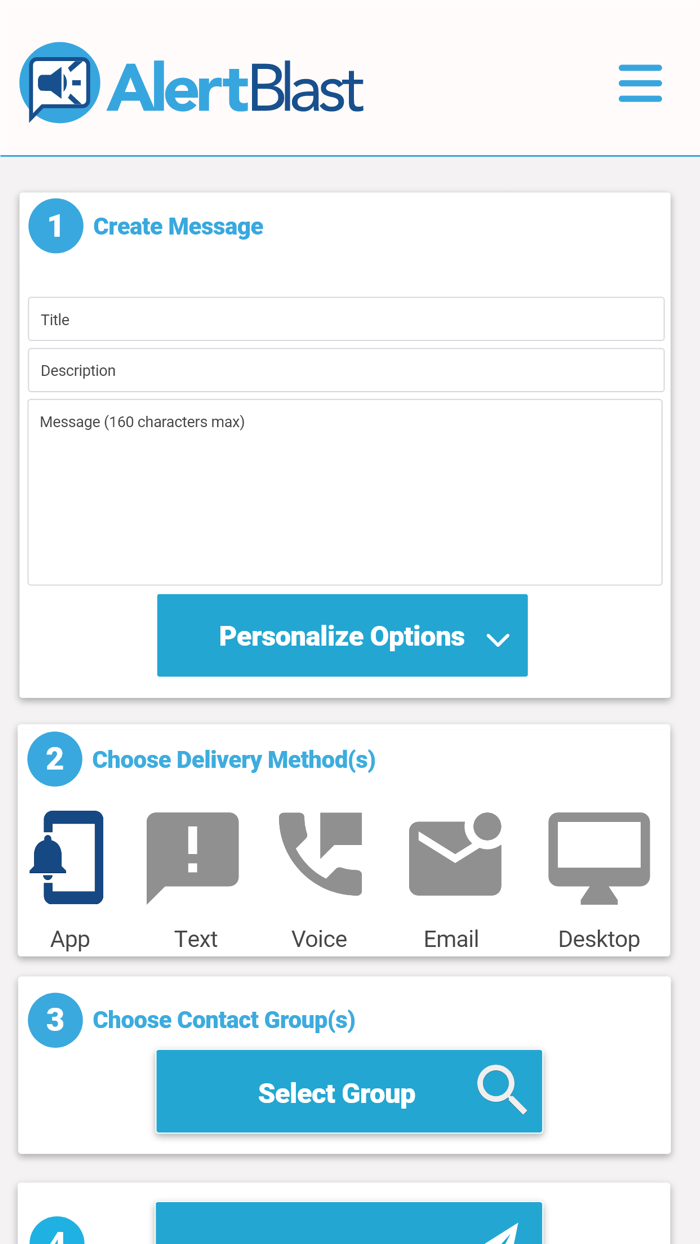
Task: Click the step 2 number badge
Action: click(x=55, y=759)
